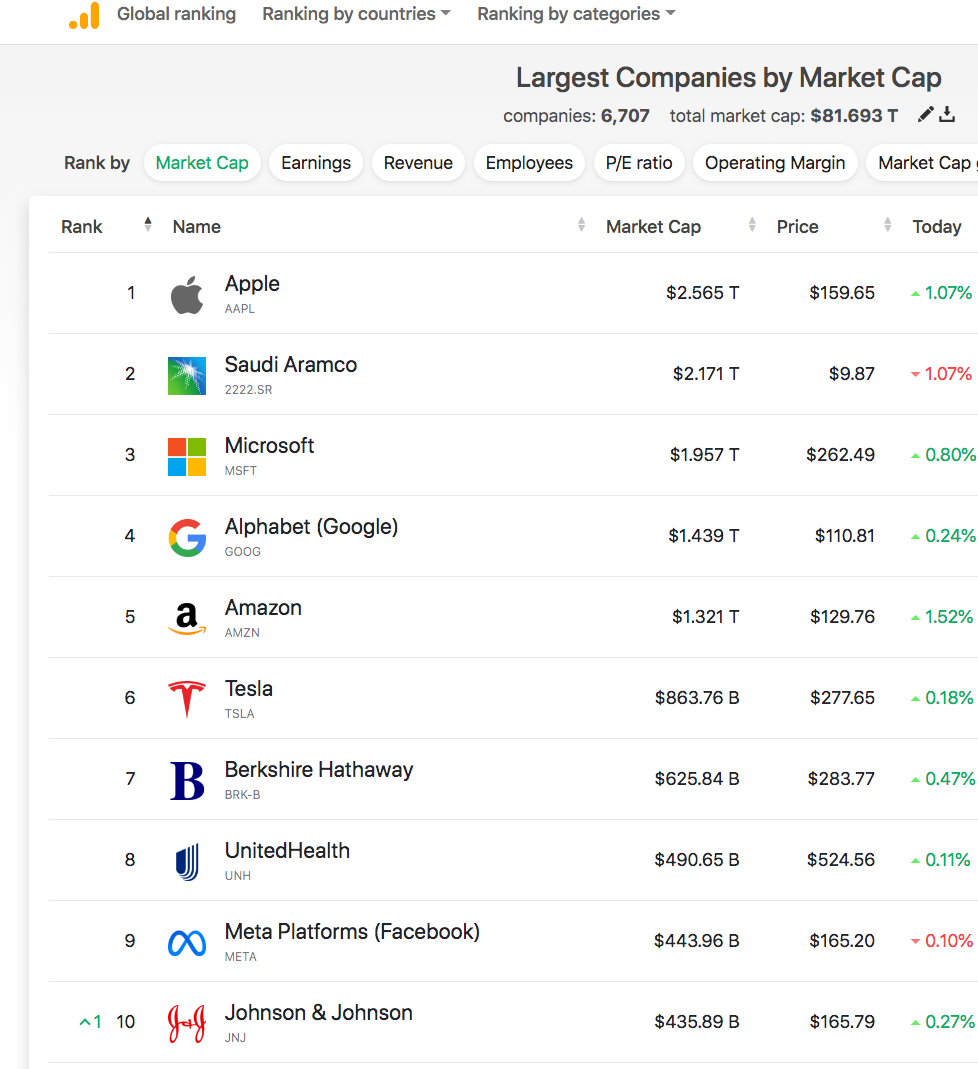Click Tesla's market cap $863.76 B
The width and height of the screenshot is (978, 1069).
coord(697,698)
